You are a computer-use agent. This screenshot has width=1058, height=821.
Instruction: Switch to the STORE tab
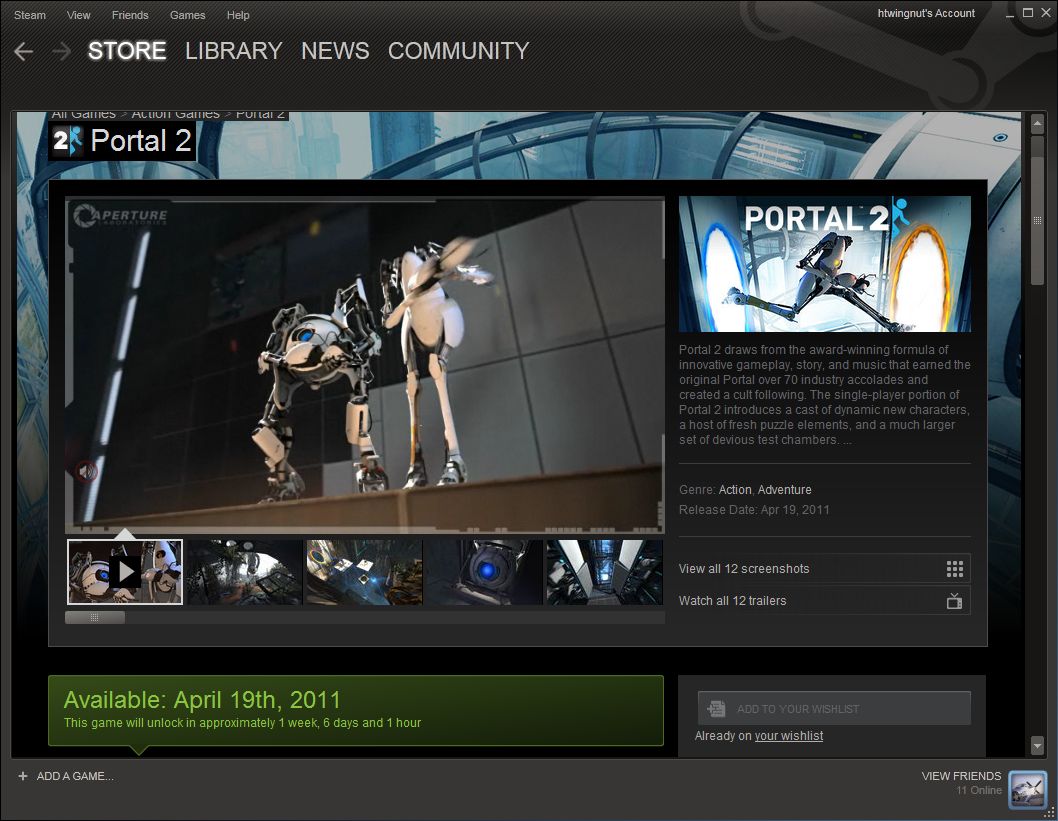coord(127,51)
